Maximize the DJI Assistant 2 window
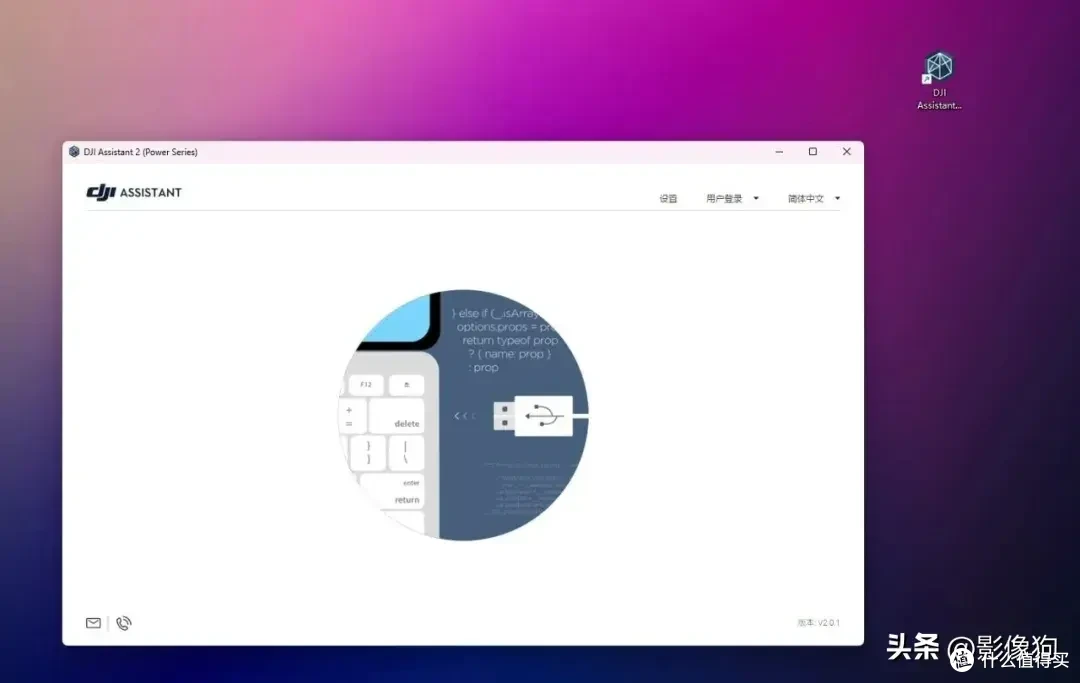This screenshot has height=683, width=1080. (x=813, y=151)
